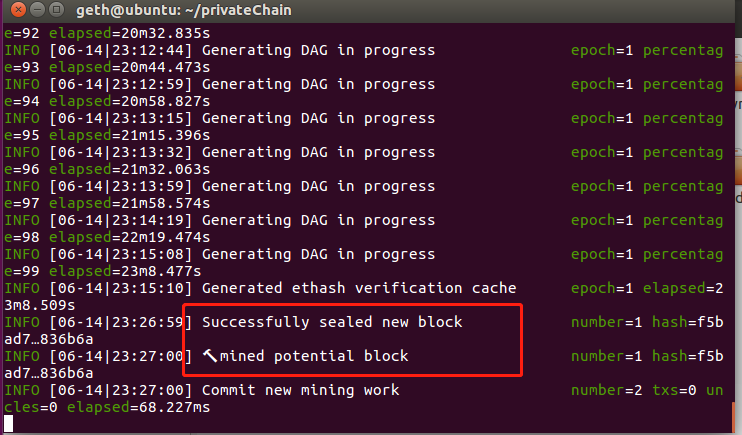This screenshot has width=742, height=435.
Task: Click the 'elapsed=68.227ms' text
Action: [138, 407]
